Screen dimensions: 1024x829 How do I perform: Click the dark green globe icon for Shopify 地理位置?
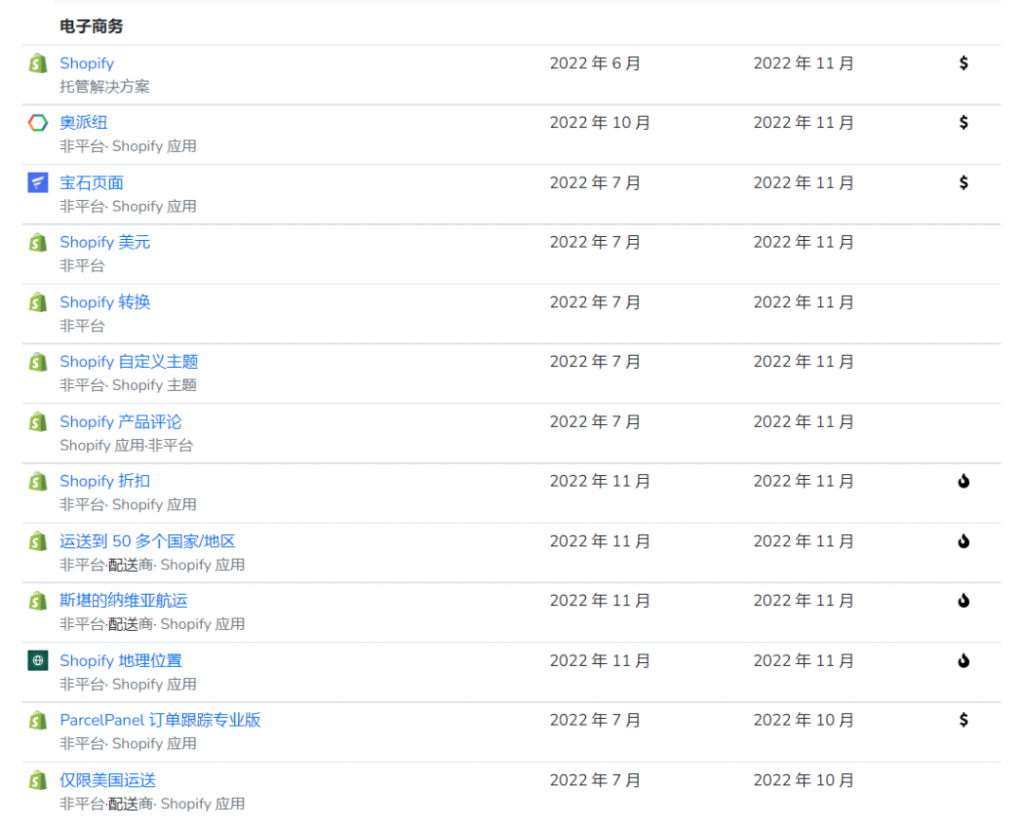pos(38,660)
